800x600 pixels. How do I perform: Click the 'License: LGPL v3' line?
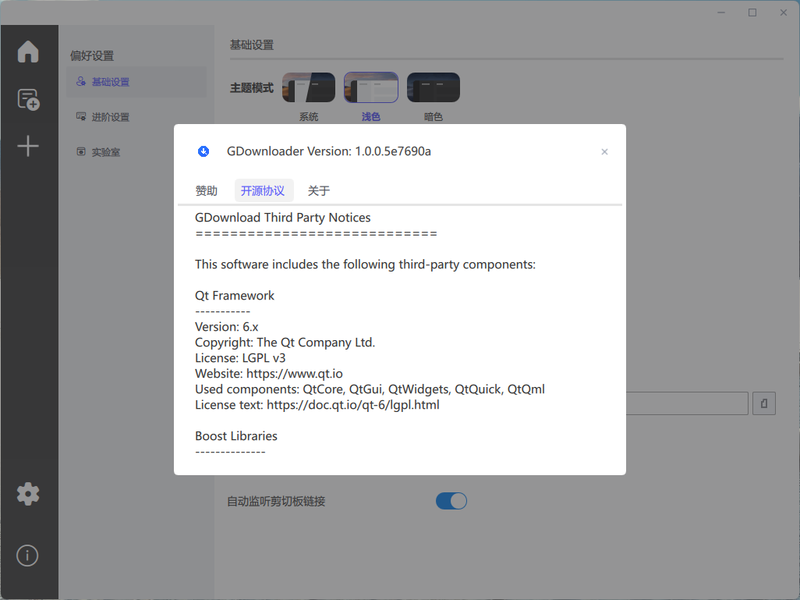click(240, 358)
